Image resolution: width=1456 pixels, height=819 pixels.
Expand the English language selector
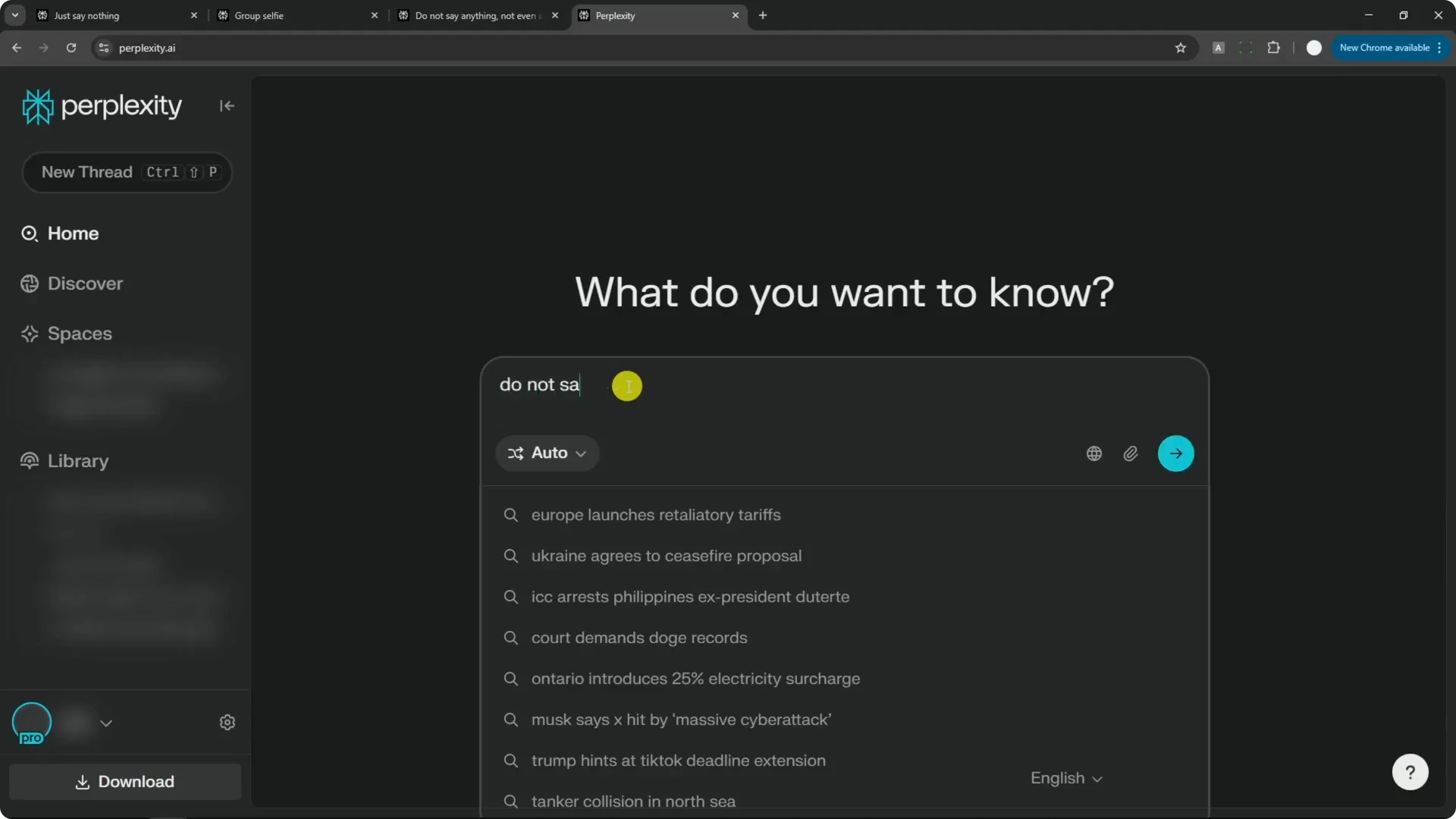point(1065,779)
